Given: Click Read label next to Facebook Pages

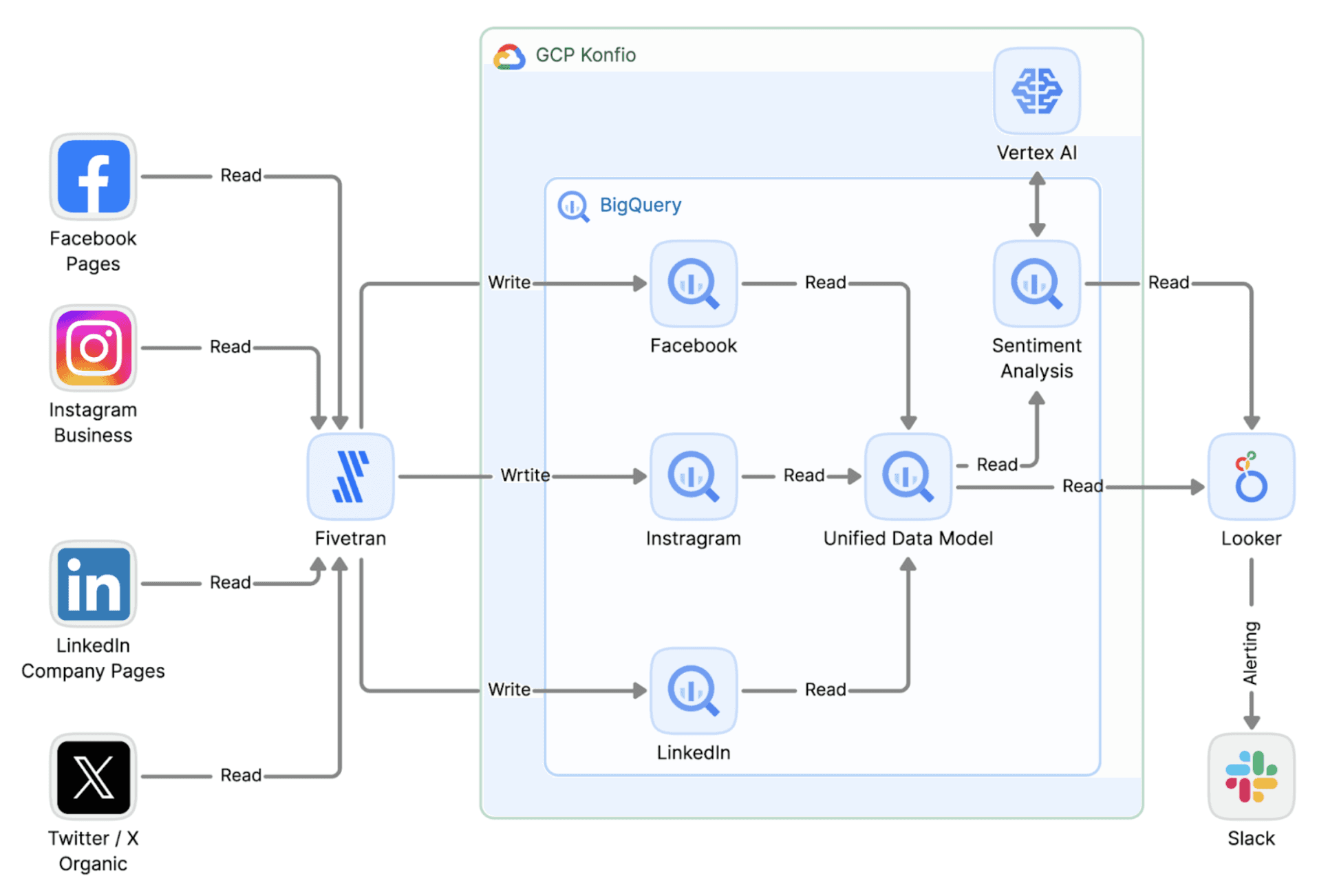Looking at the screenshot, I should click(x=241, y=175).
